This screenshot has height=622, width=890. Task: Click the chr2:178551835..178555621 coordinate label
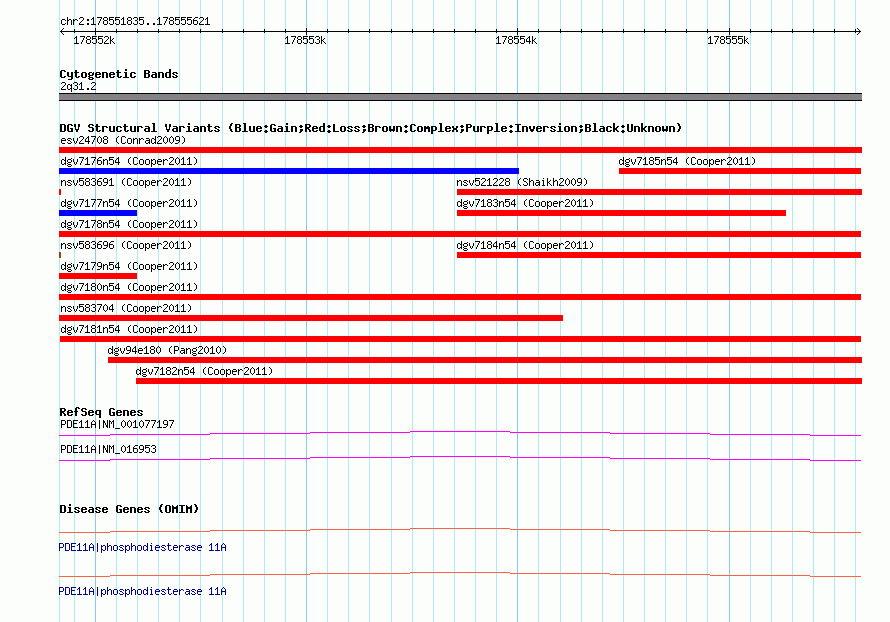tap(135, 22)
